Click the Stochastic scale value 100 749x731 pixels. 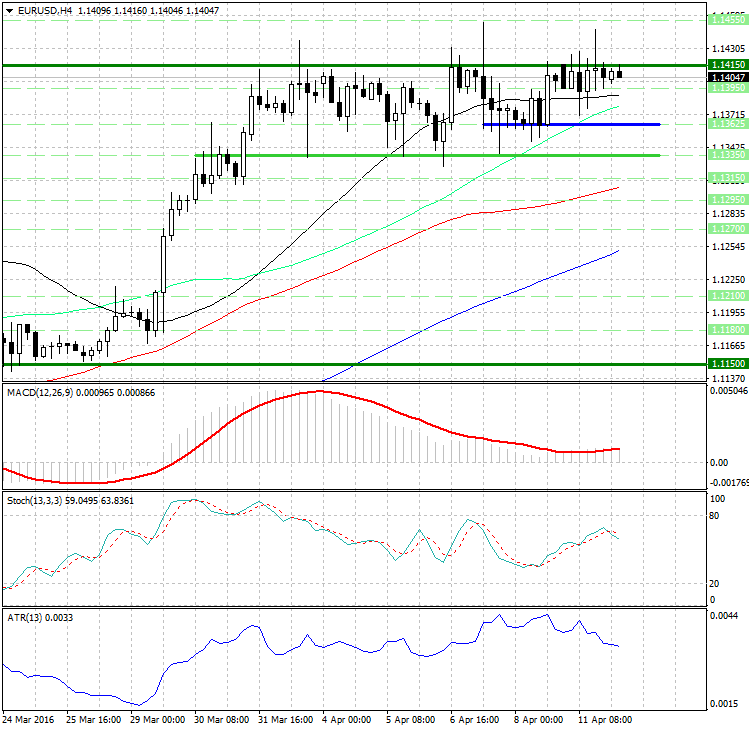(x=717, y=499)
